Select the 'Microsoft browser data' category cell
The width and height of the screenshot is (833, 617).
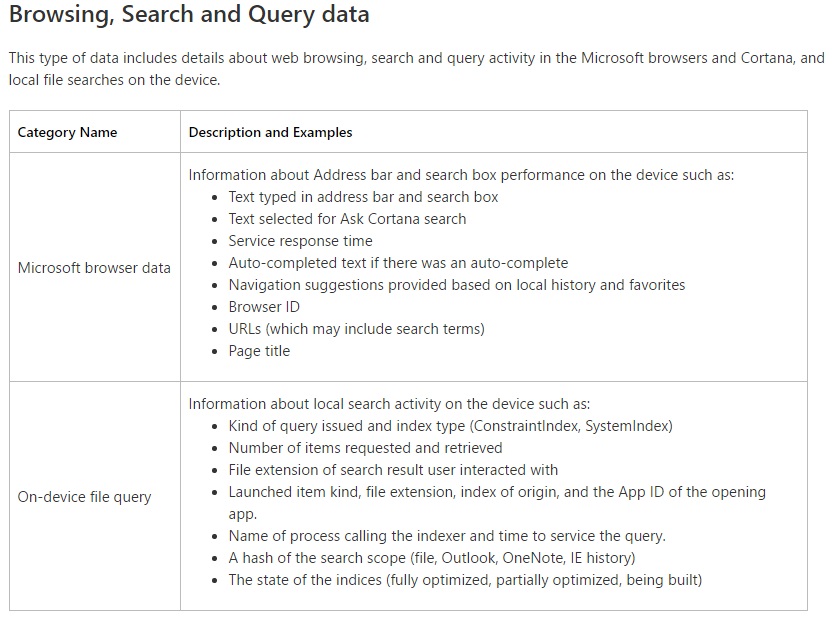(94, 268)
